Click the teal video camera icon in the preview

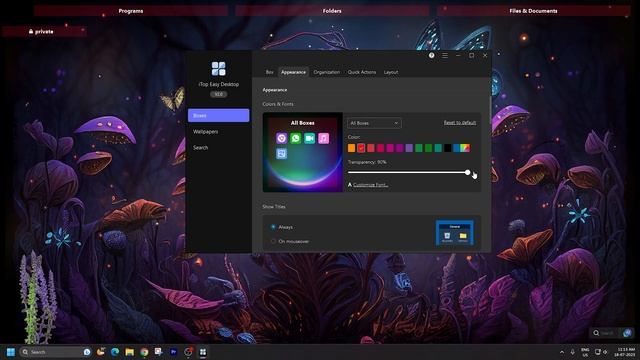click(309, 138)
